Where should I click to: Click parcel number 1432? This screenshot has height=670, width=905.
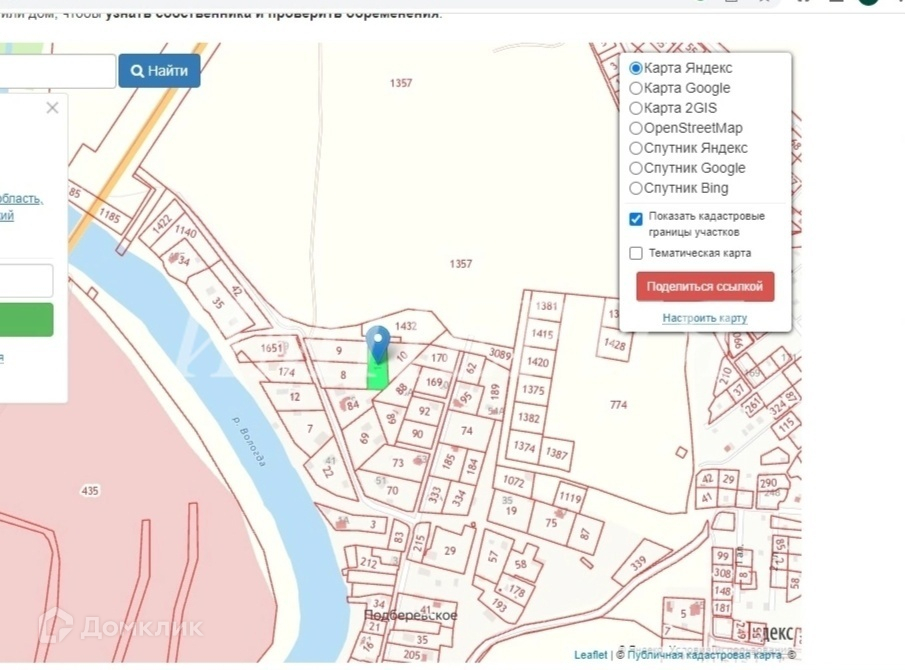406,327
